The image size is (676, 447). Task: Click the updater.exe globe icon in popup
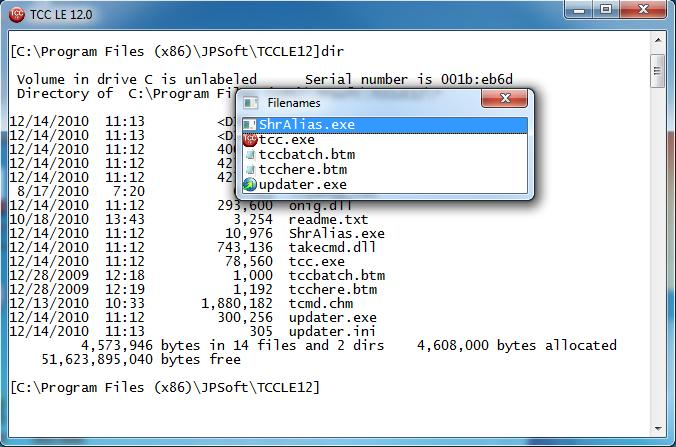point(250,185)
